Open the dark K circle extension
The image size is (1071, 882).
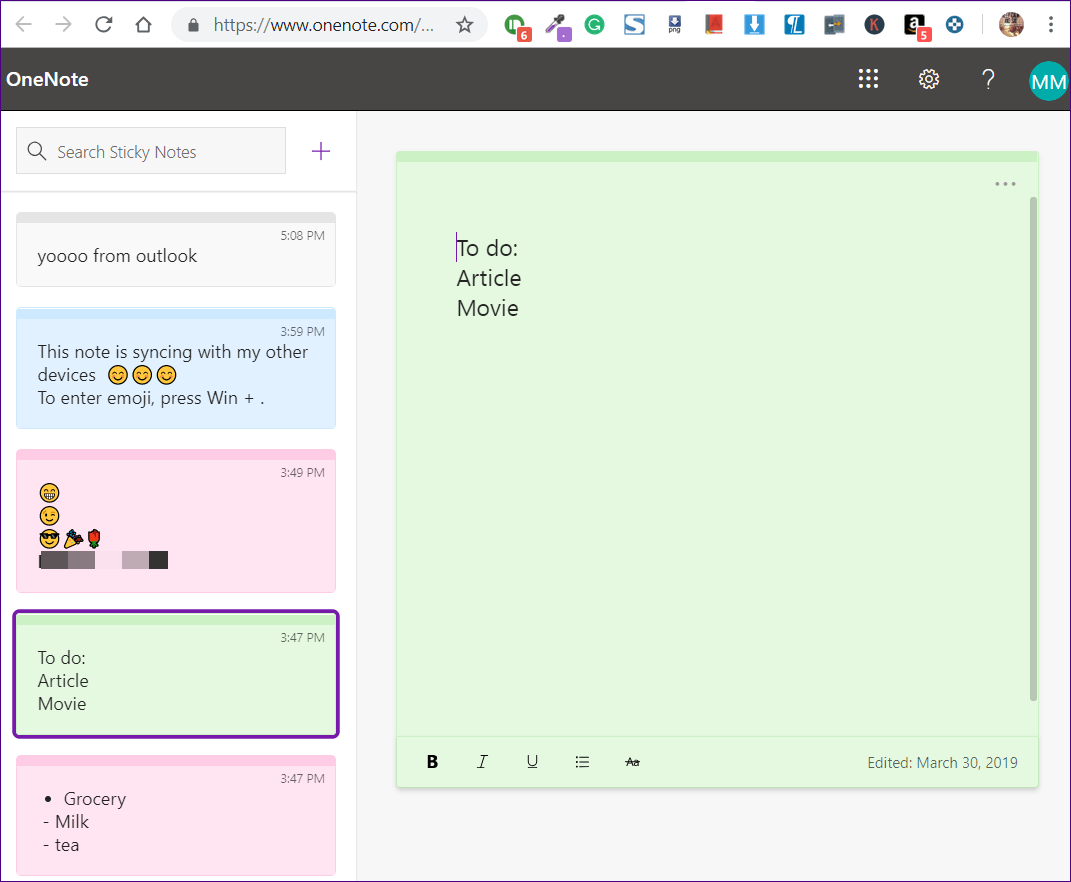[x=874, y=25]
